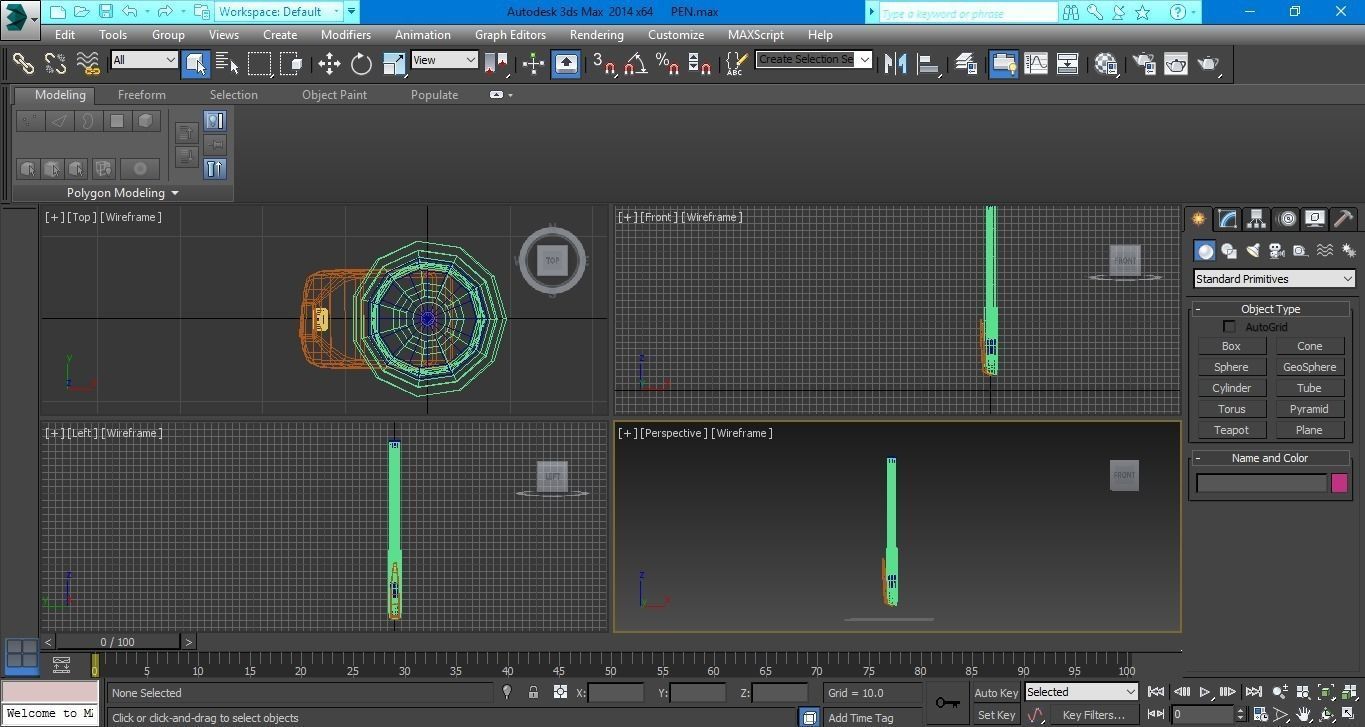Open the selection filter dropdown showing All
The image size is (1365, 727).
coord(144,60)
